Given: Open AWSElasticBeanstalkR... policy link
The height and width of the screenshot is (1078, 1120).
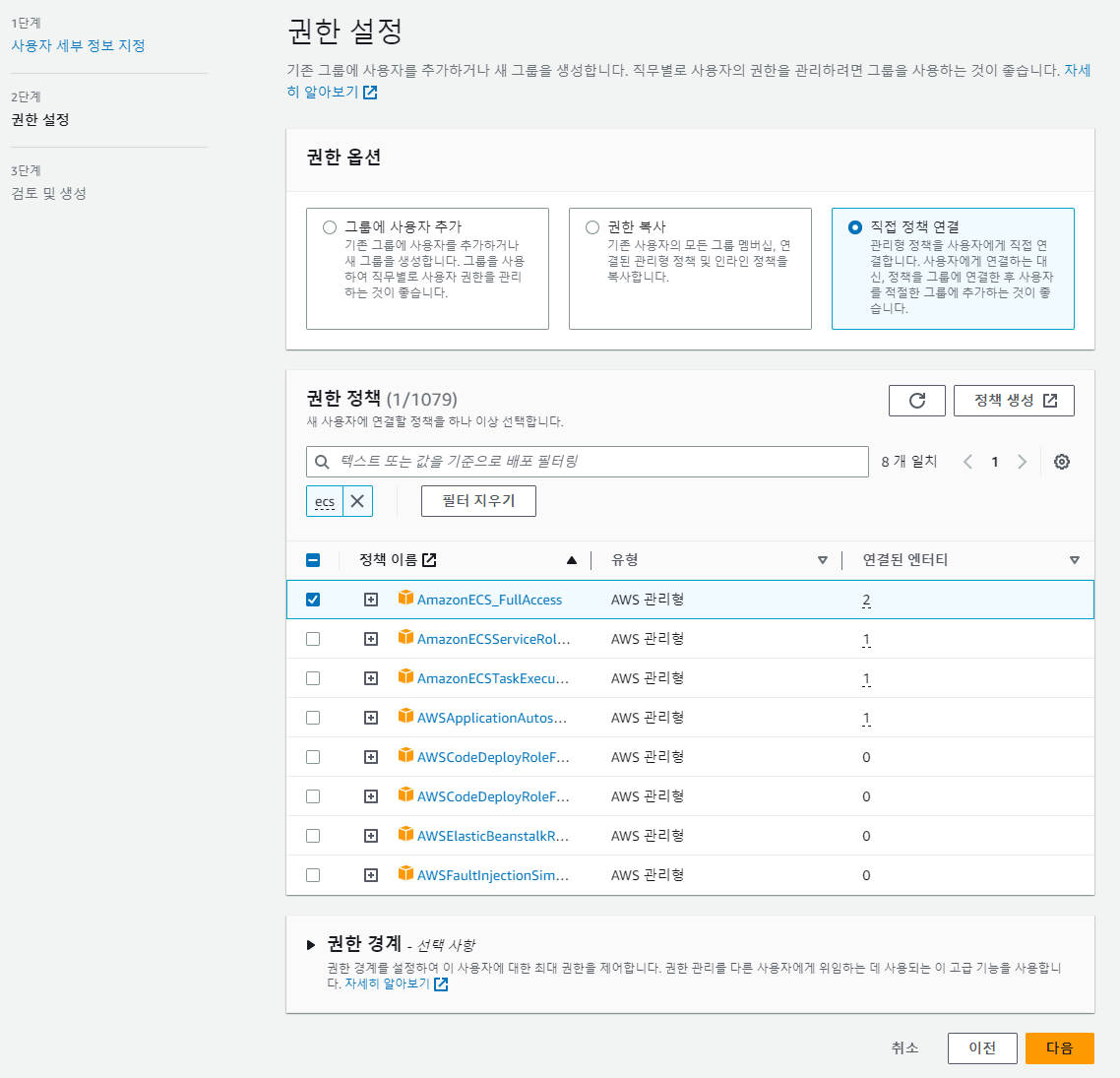Looking at the screenshot, I should 493,836.
